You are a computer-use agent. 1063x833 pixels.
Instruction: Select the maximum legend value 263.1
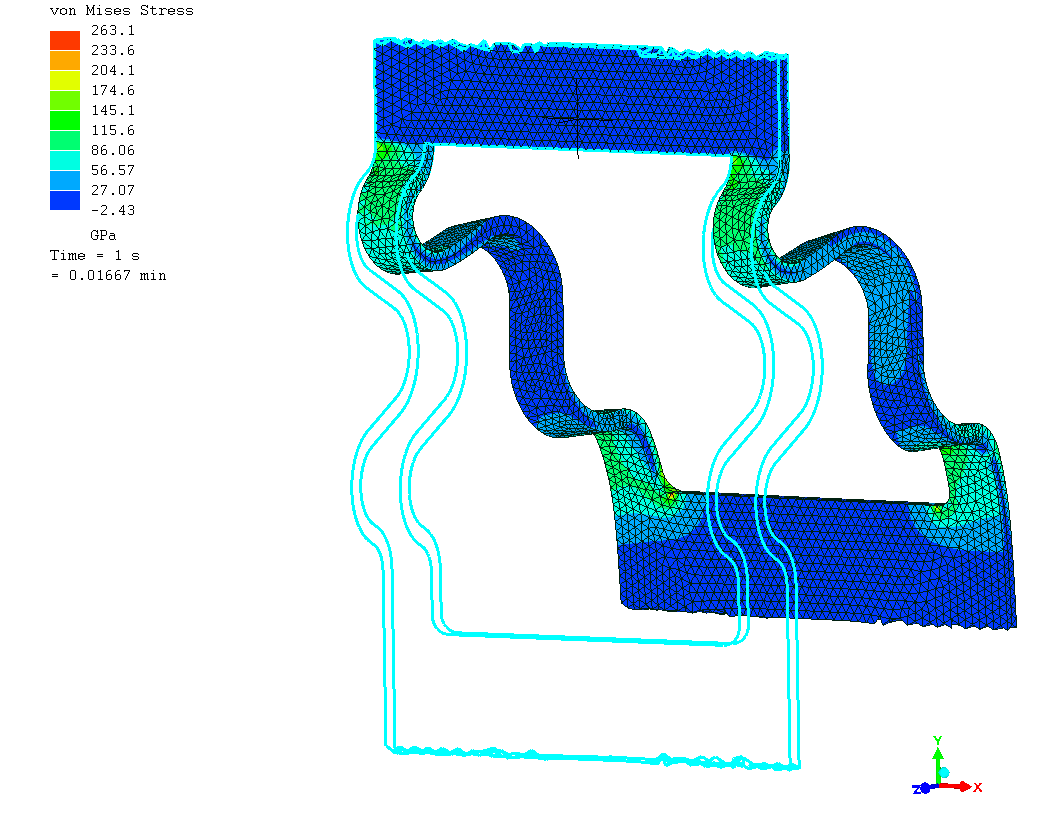113,31
